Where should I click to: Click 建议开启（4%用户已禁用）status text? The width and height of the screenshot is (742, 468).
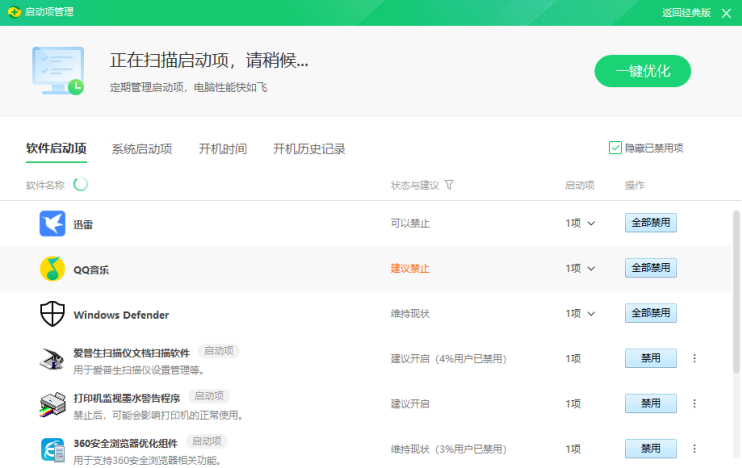[x=448, y=359]
